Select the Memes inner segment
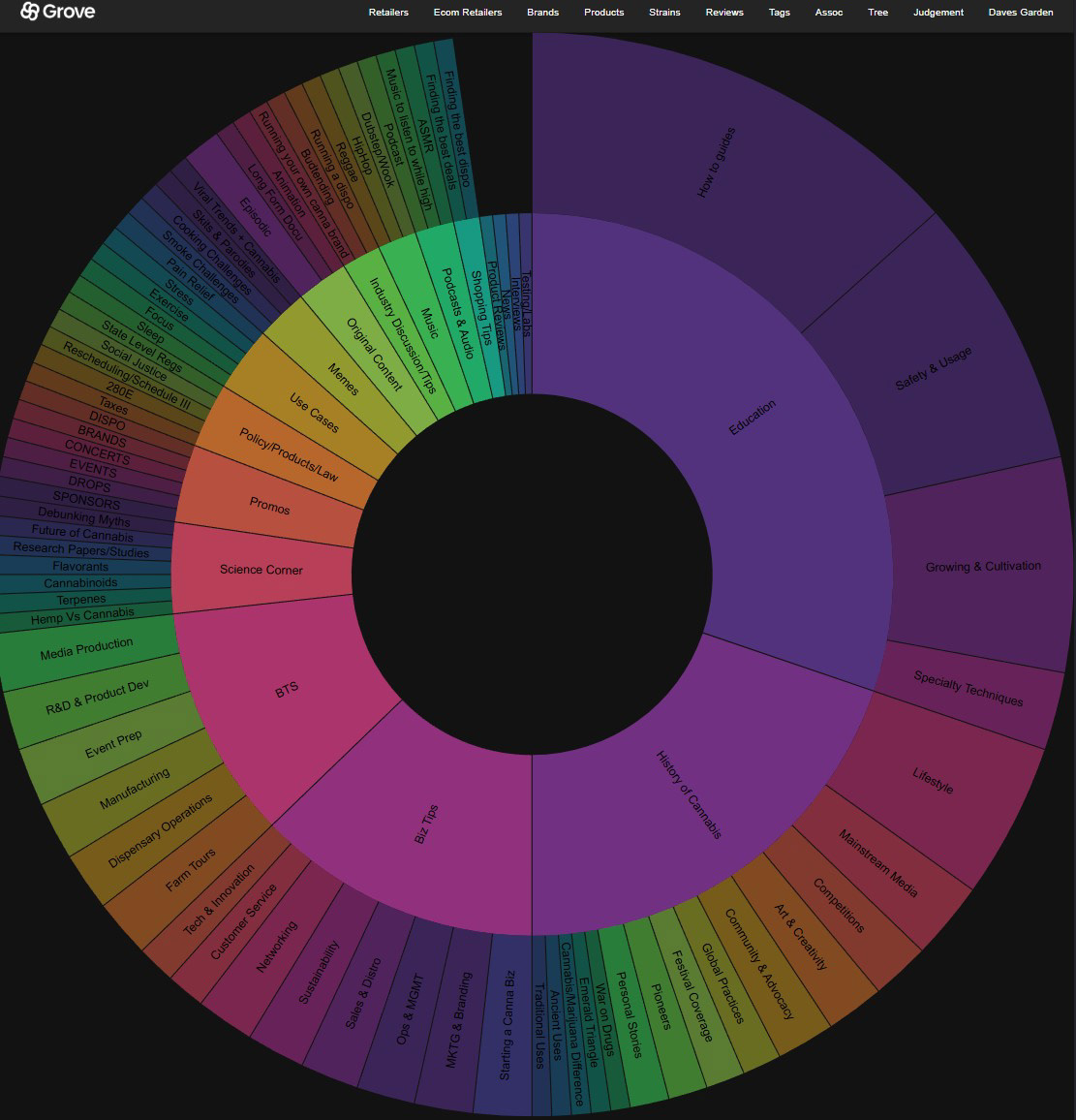1076x1120 pixels. [344, 379]
